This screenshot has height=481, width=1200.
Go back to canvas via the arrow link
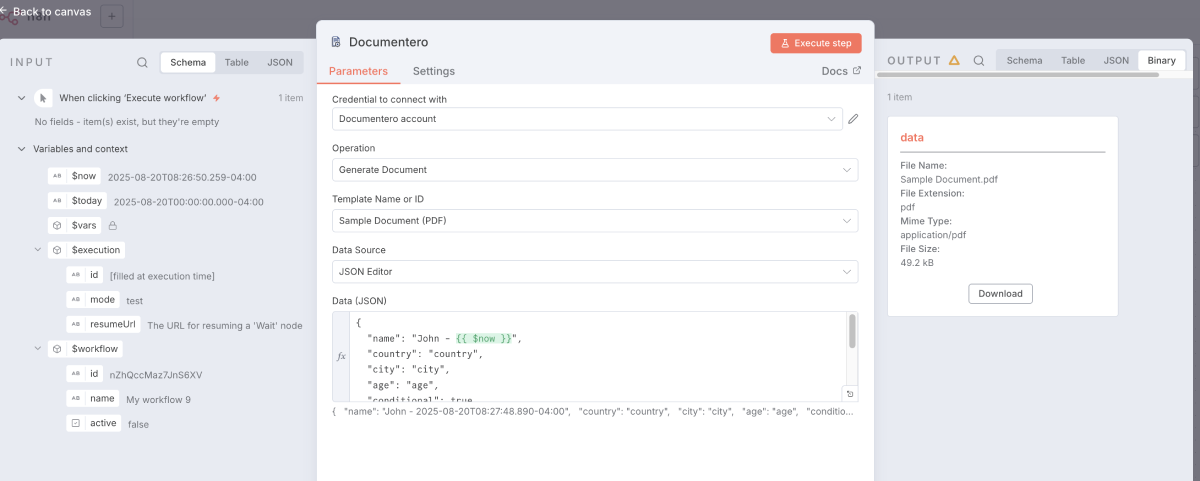(x=45, y=11)
